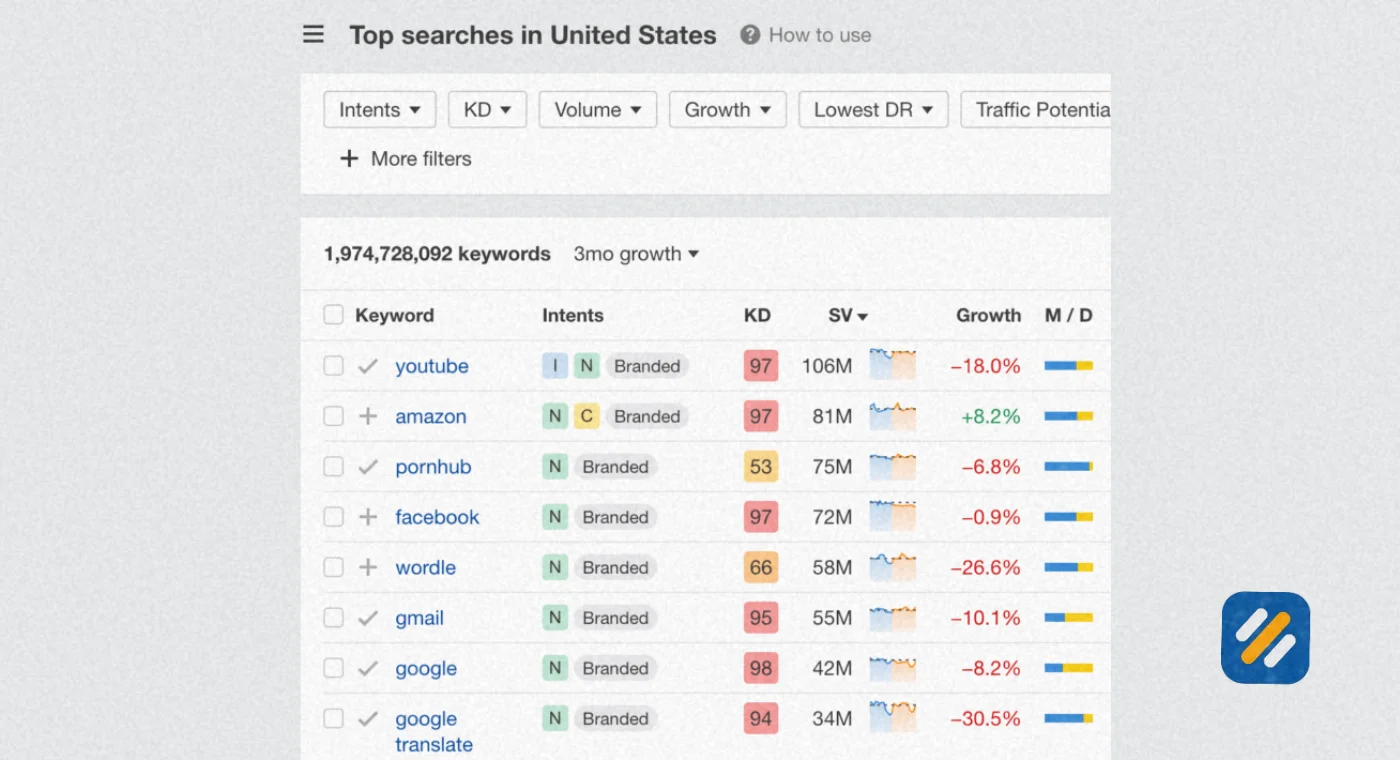The image size is (1400, 760).
Task: Open the Growth filter dropdown
Action: click(x=728, y=110)
